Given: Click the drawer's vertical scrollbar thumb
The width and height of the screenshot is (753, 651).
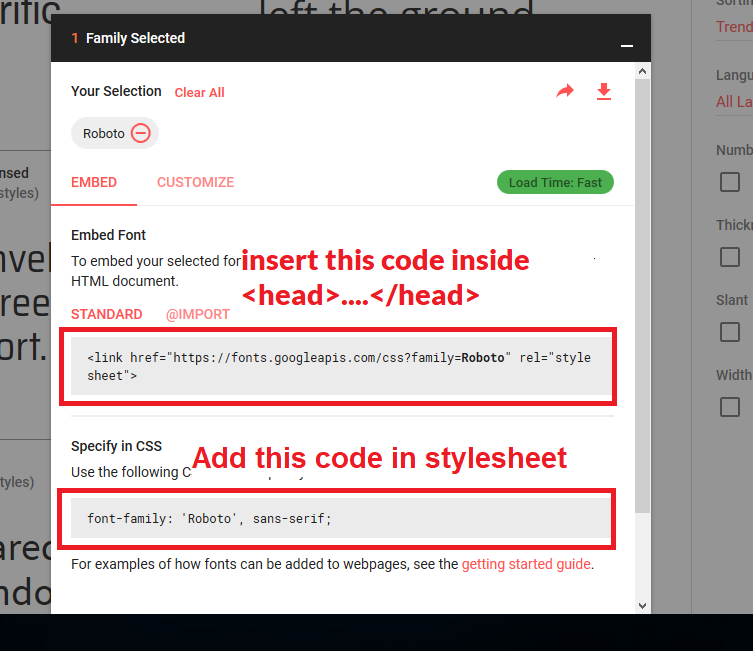Looking at the screenshot, I should click(x=643, y=296).
